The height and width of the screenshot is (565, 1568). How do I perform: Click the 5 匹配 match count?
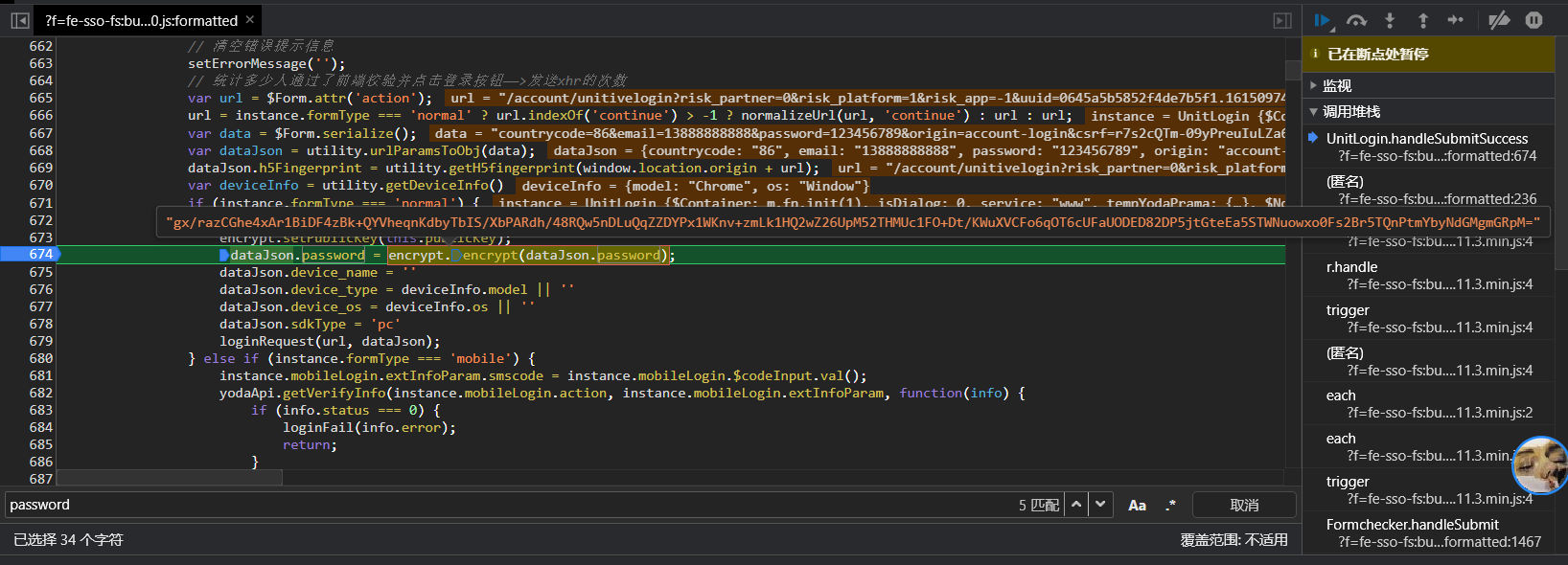tap(1038, 506)
